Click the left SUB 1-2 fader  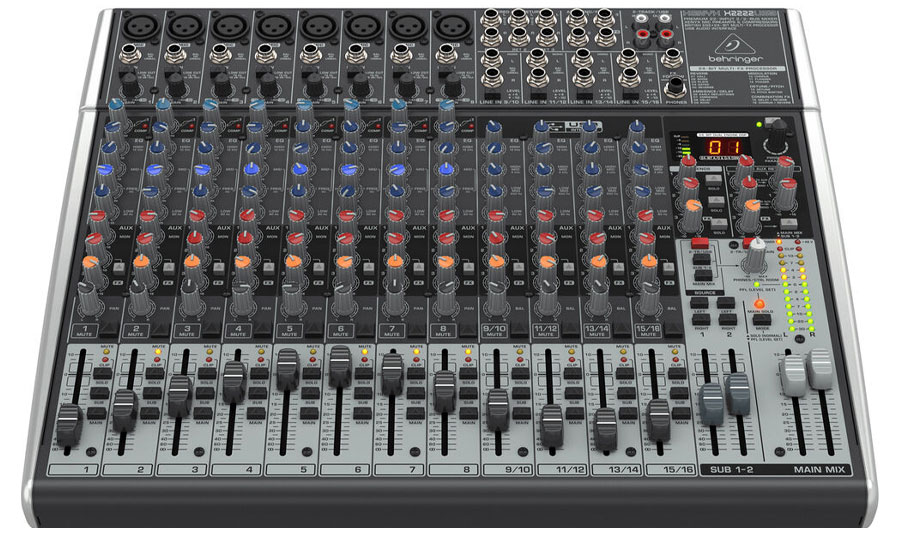click(x=712, y=404)
